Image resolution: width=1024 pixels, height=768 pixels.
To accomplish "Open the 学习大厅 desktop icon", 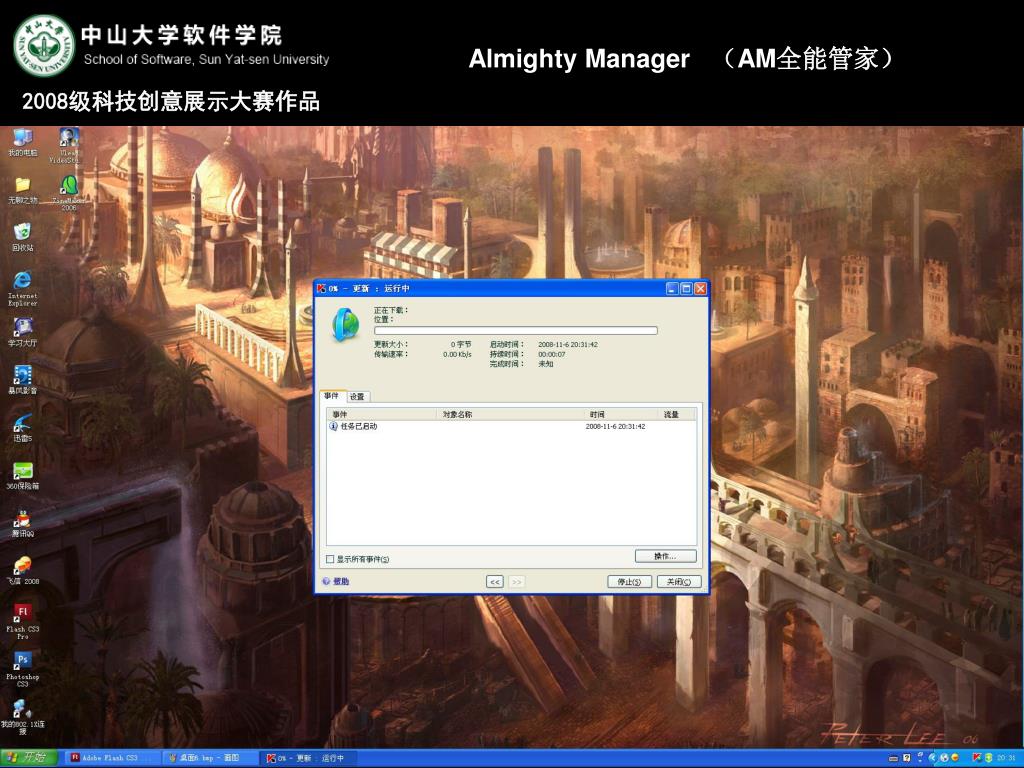I will point(22,332).
